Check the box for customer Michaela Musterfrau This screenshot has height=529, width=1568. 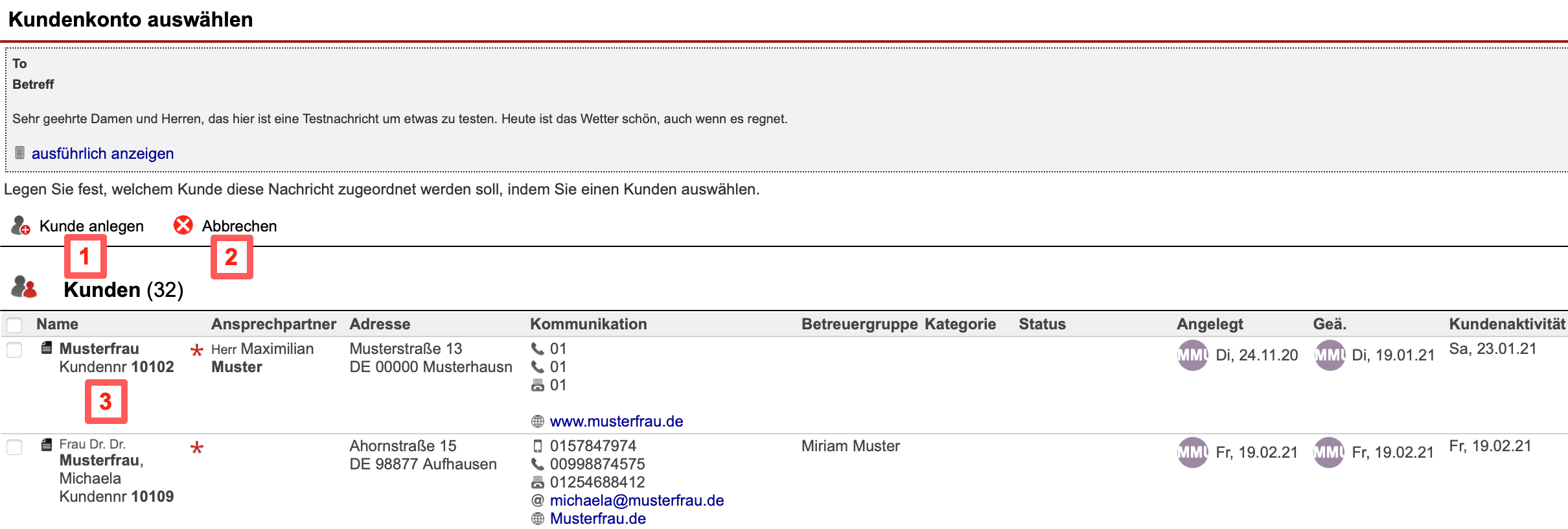pos(14,447)
